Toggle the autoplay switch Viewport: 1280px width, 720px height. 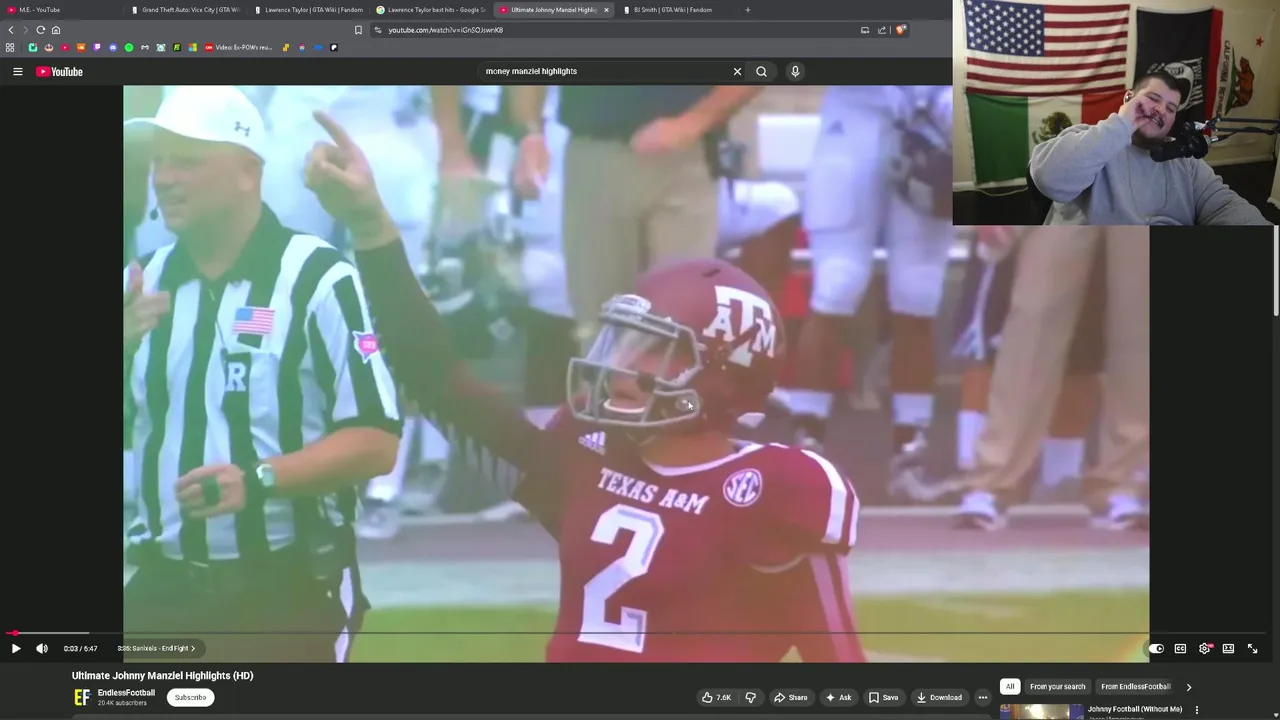(x=1156, y=648)
